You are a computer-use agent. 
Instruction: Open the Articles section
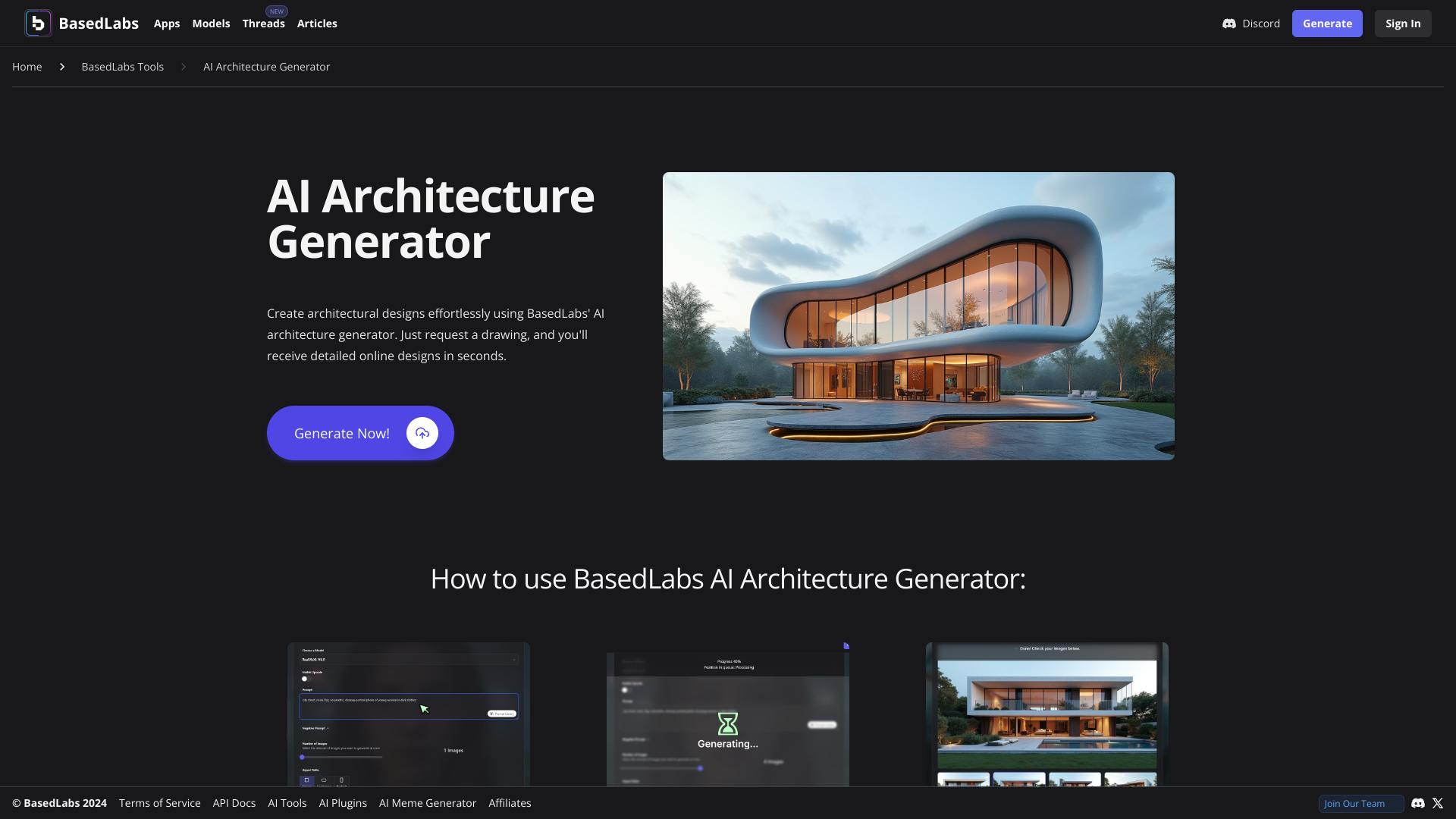click(317, 24)
